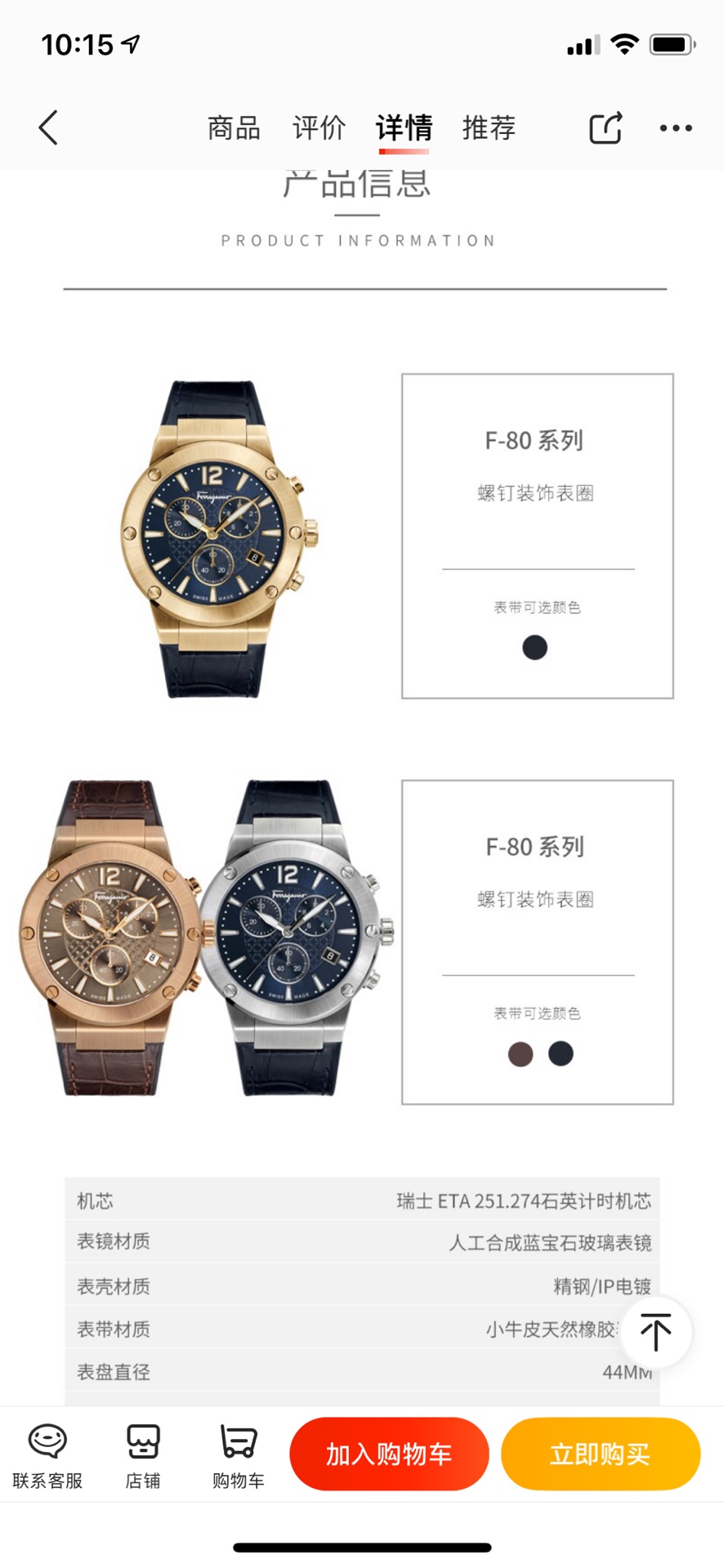Image resolution: width=724 pixels, height=1568 pixels.
Task: Tap the silver watch with navy strap
Action: 296,938
